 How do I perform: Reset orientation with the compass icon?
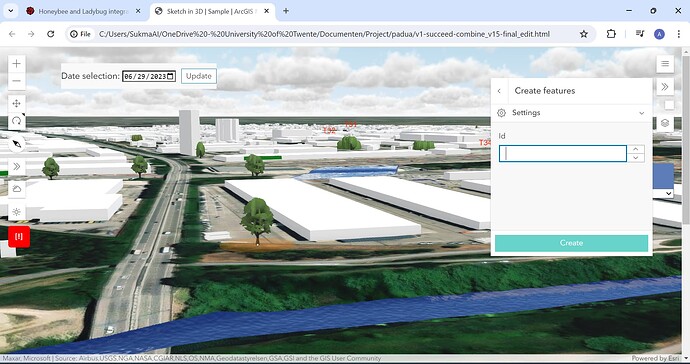click(x=17, y=144)
